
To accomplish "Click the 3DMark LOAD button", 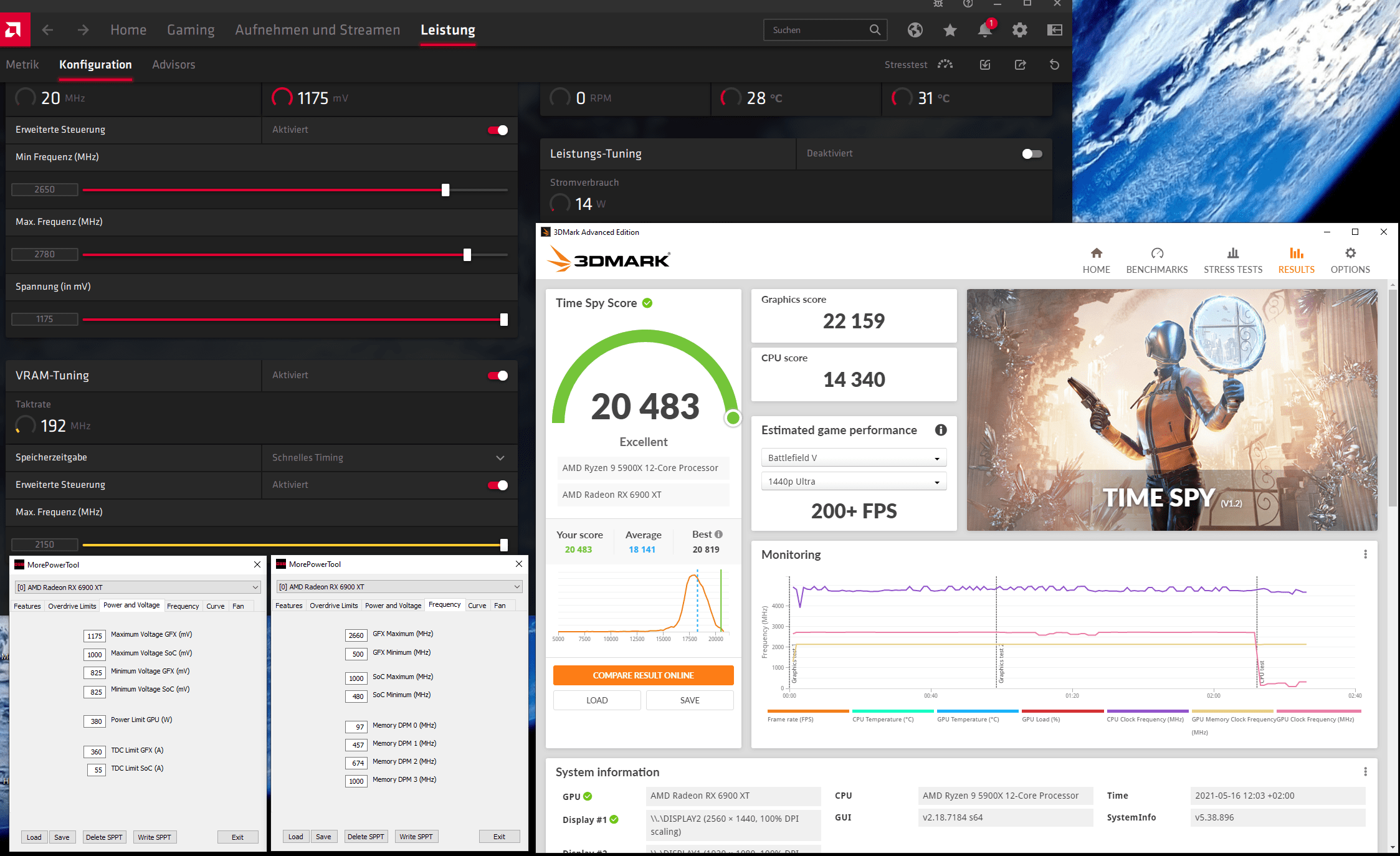I will pyautogui.click(x=597, y=700).
